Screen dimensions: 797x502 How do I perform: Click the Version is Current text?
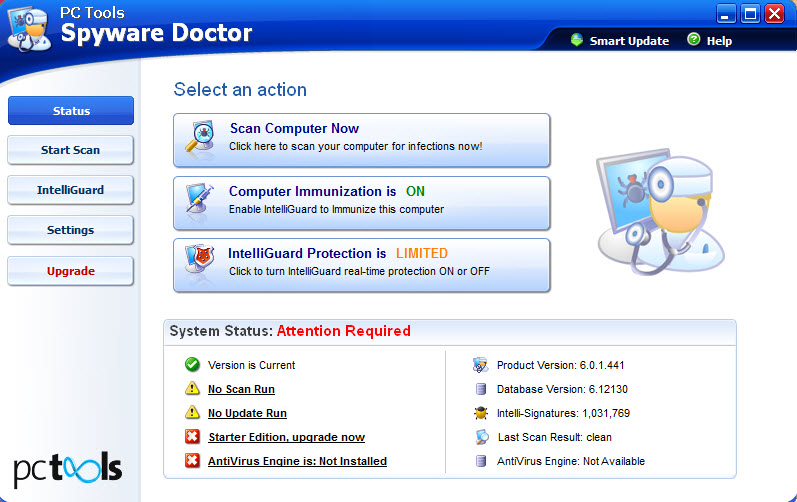(252, 365)
